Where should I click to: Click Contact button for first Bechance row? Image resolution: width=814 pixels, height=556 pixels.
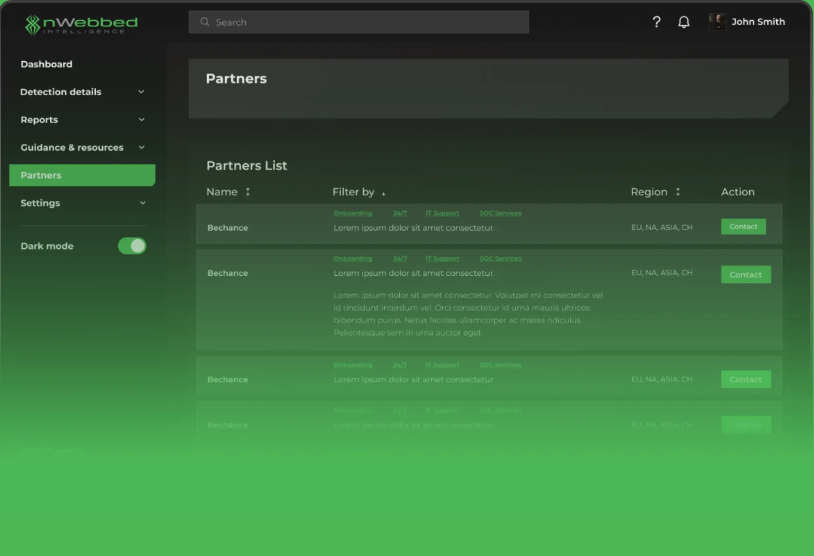[743, 227]
